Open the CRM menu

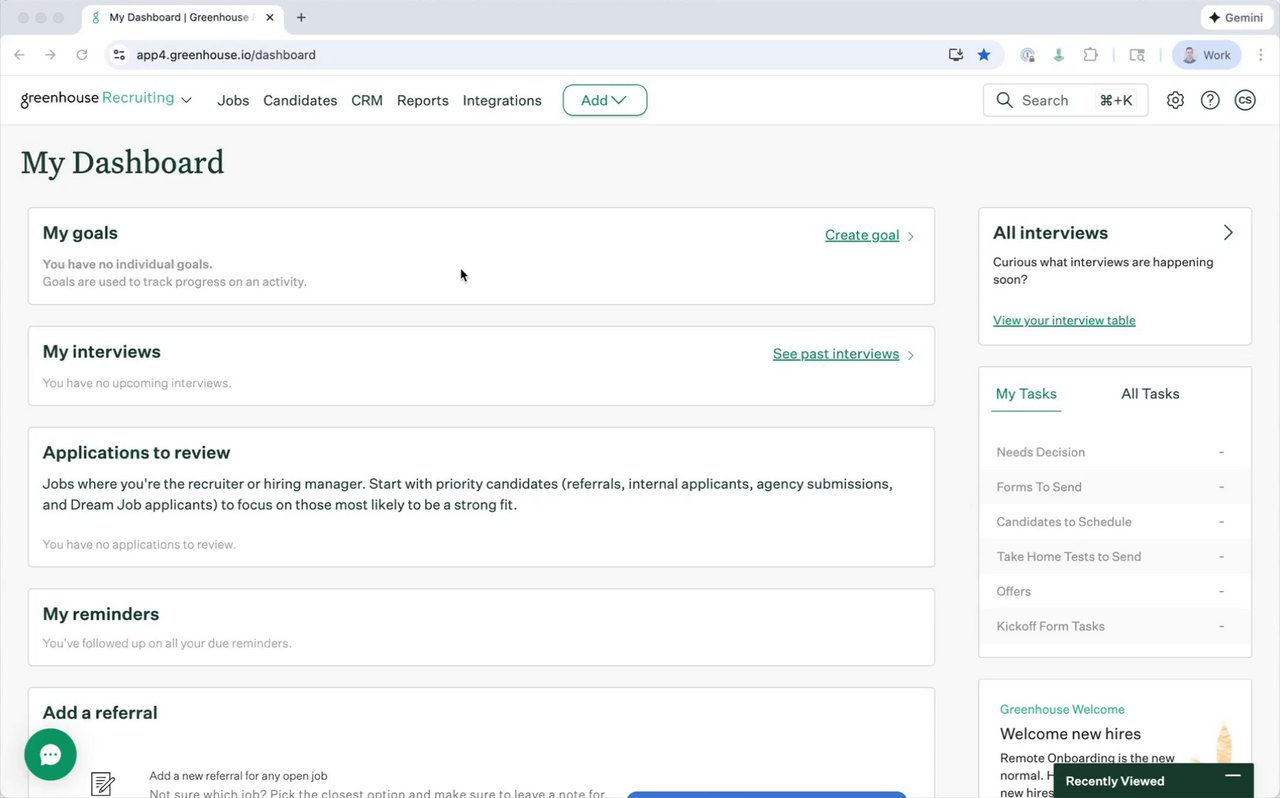click(367, 100)
